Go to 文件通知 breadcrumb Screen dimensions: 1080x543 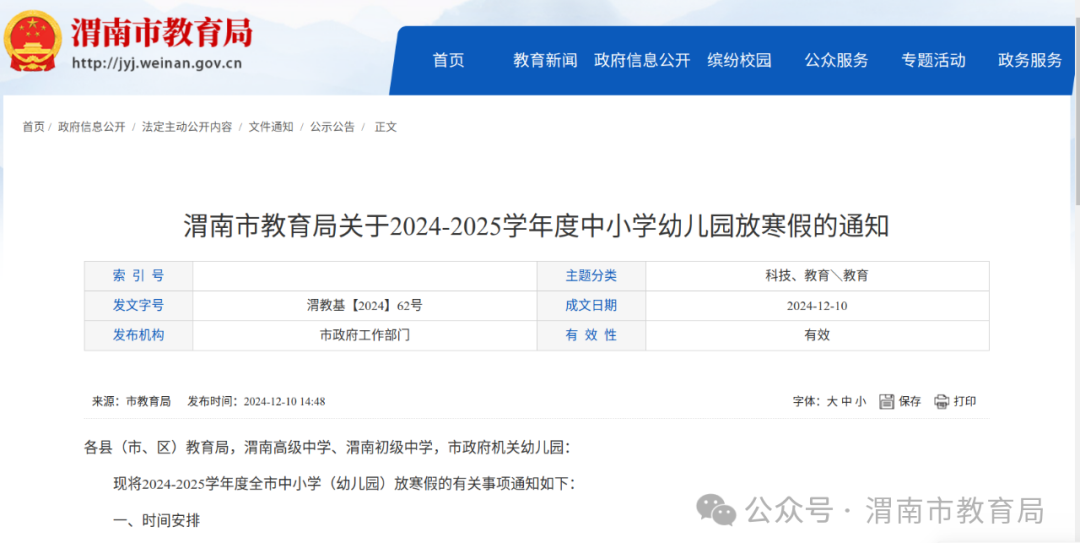[271, 127]
